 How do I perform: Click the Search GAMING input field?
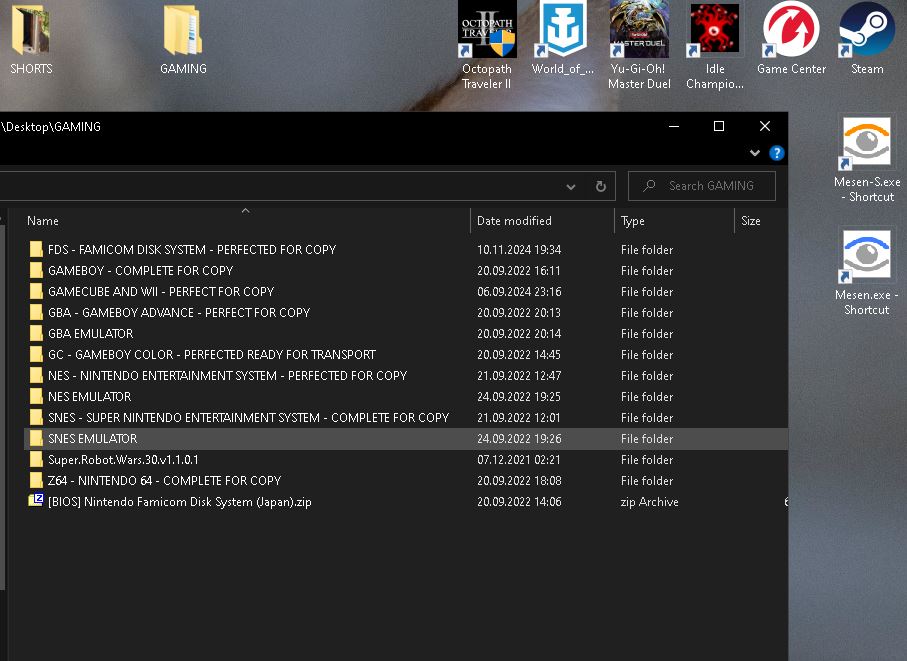point(702,186)
